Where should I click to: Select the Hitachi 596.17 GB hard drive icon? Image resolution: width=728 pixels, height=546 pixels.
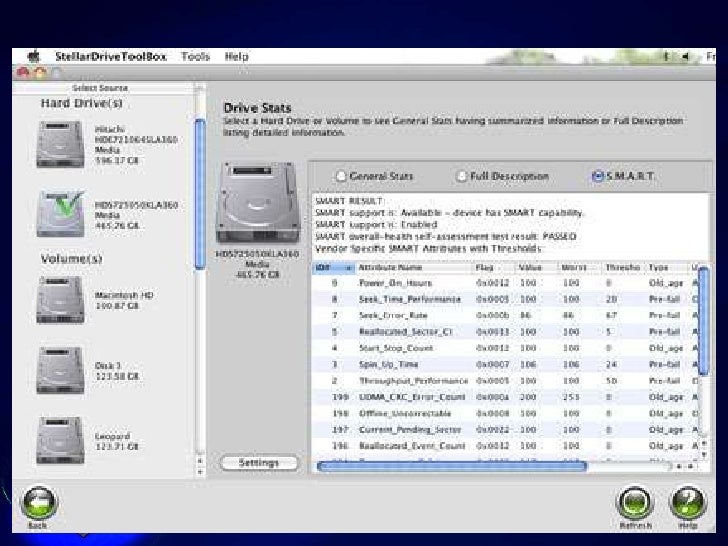pyautogui.click(x=60, y=144)
